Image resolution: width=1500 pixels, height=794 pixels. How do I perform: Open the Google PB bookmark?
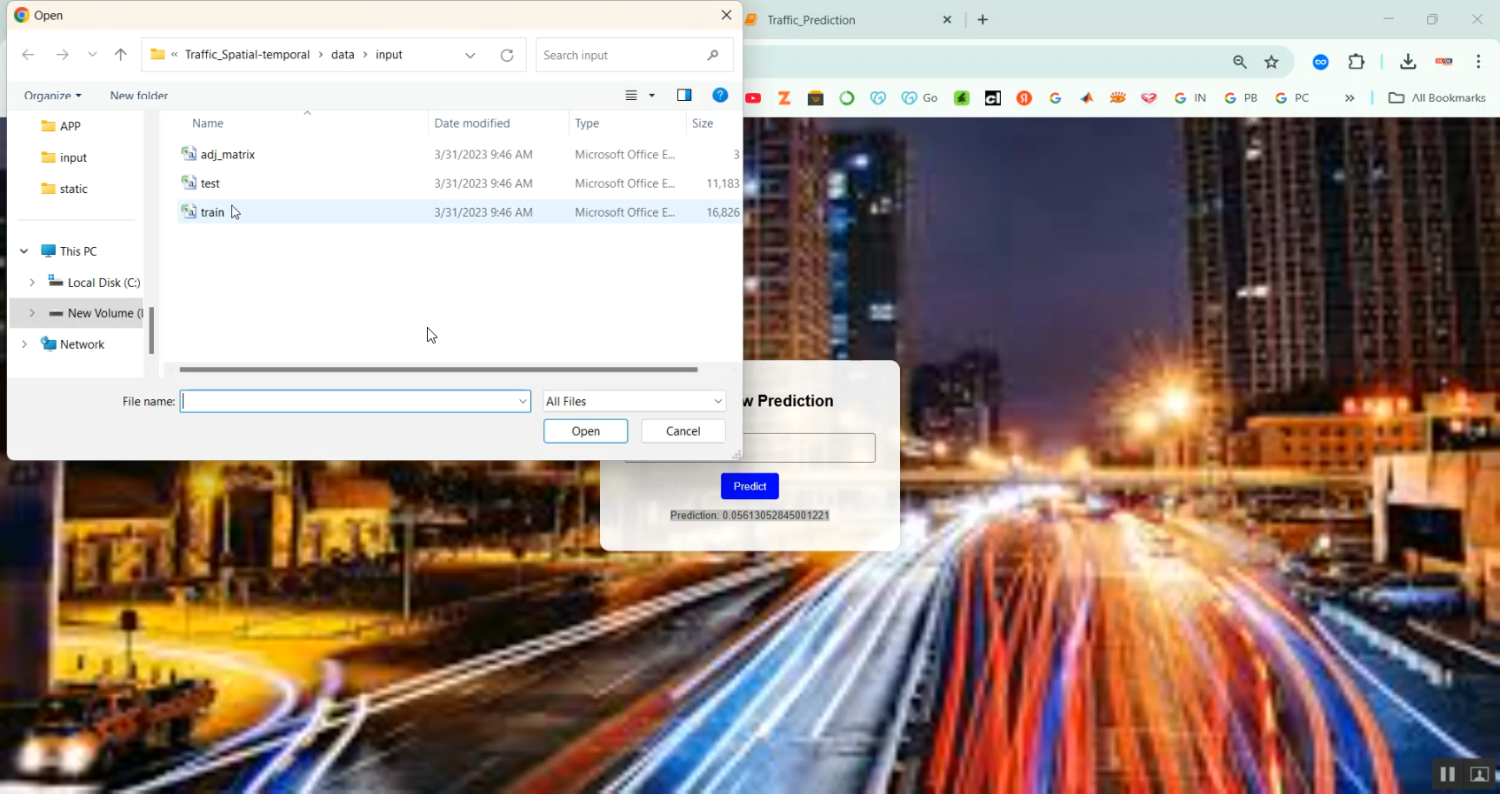(1241, 98)
